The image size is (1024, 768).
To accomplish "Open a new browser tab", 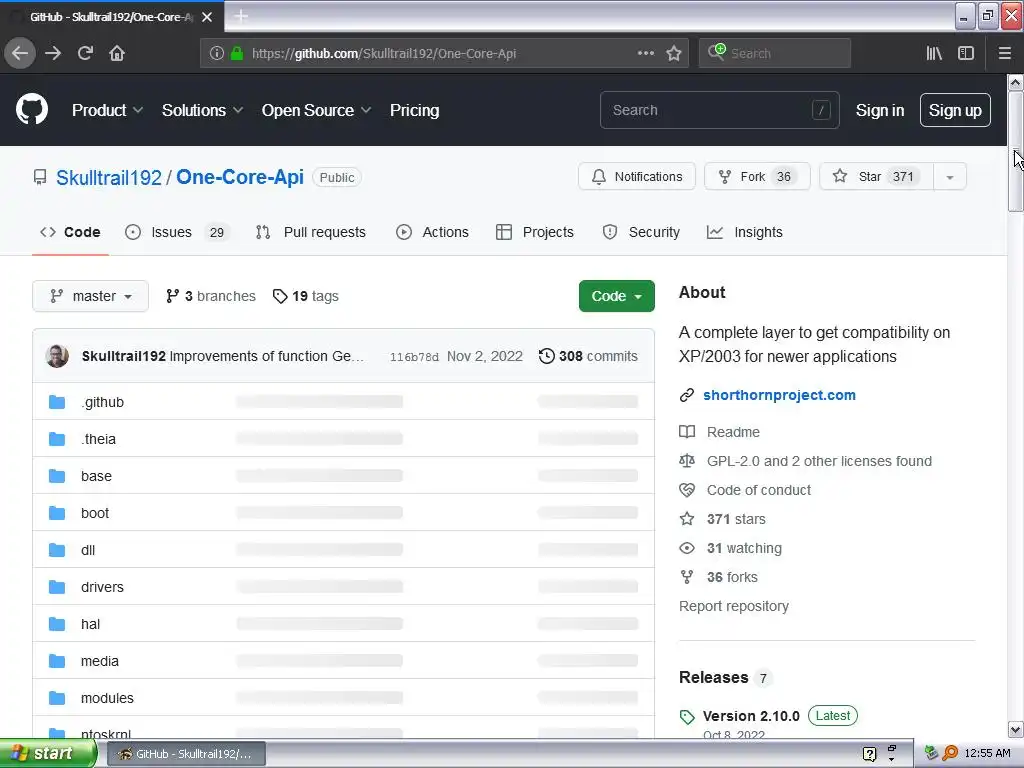I will click(241, 16).
